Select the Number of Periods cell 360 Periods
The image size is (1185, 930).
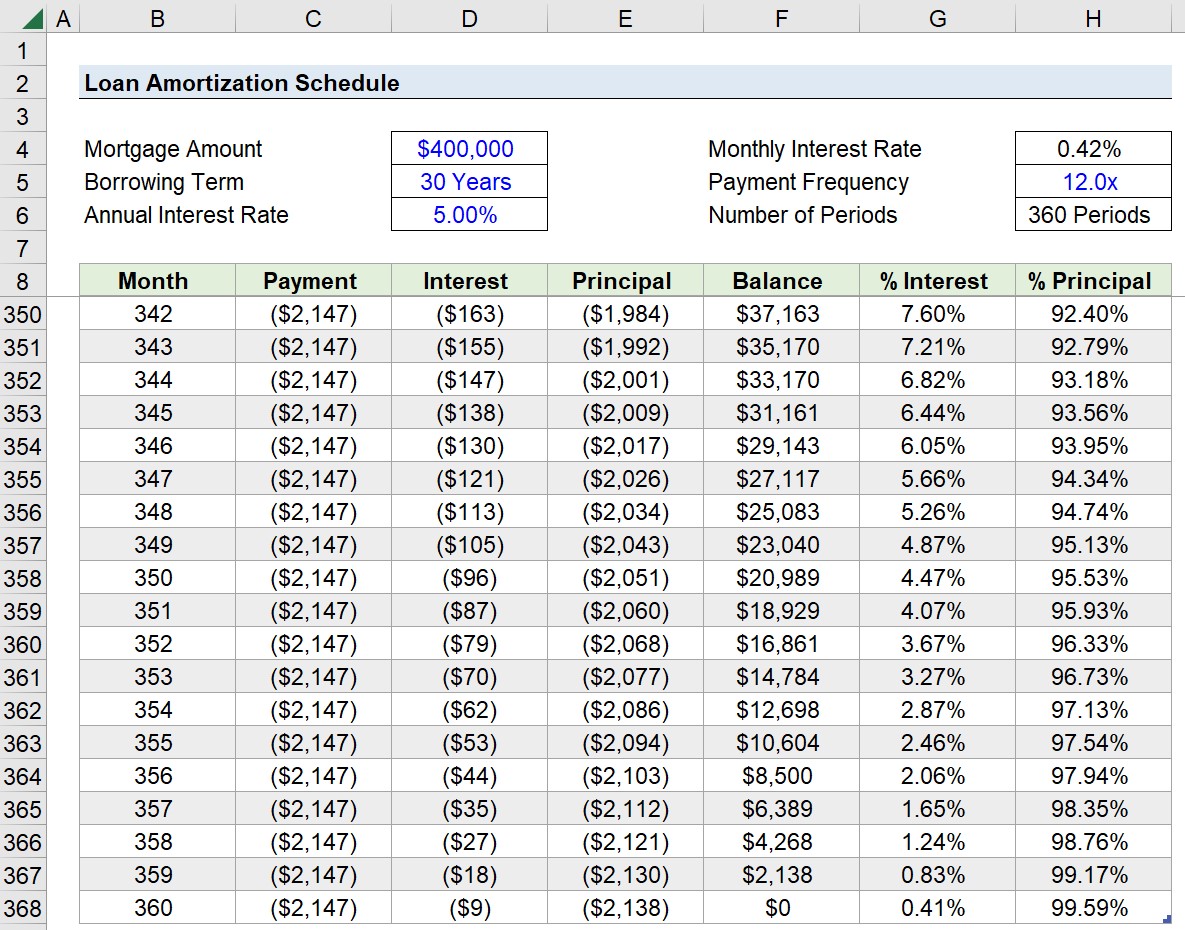click(1092, 214)
